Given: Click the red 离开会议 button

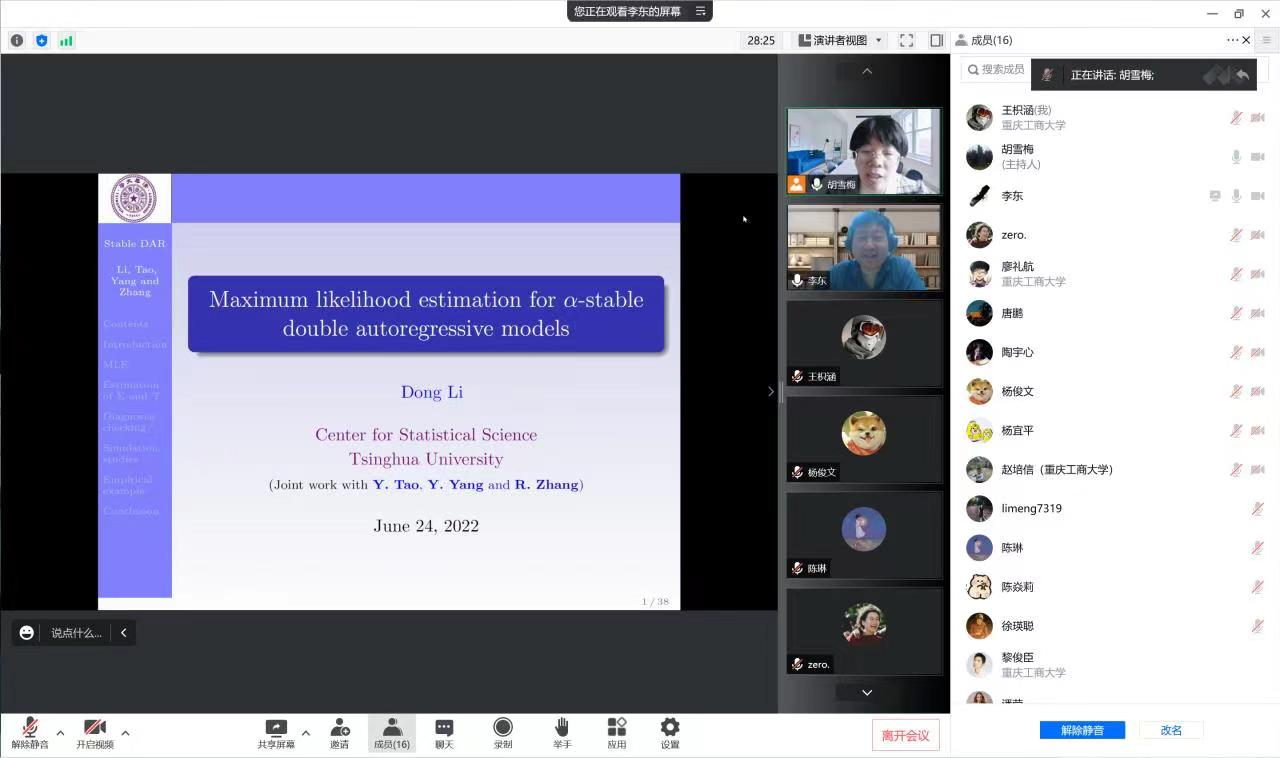Looking at the screenshot, I should (905, 735).
